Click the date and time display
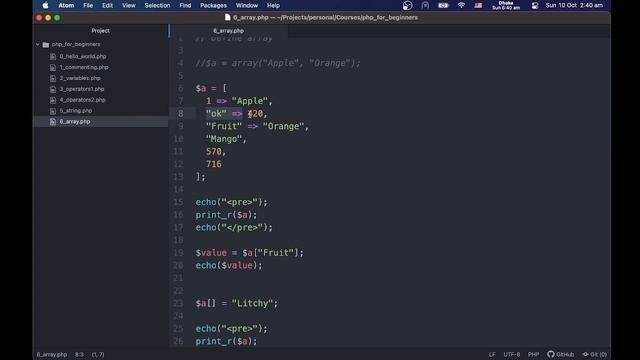 [x=574, y=5]
